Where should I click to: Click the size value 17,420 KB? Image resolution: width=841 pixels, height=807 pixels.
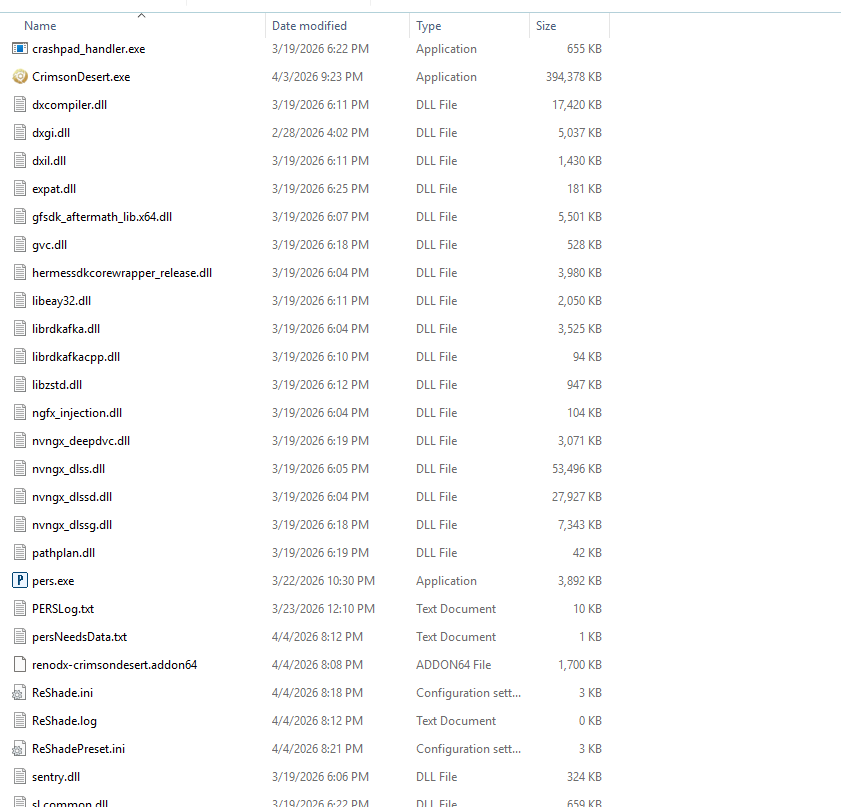[x=577, y=105]
